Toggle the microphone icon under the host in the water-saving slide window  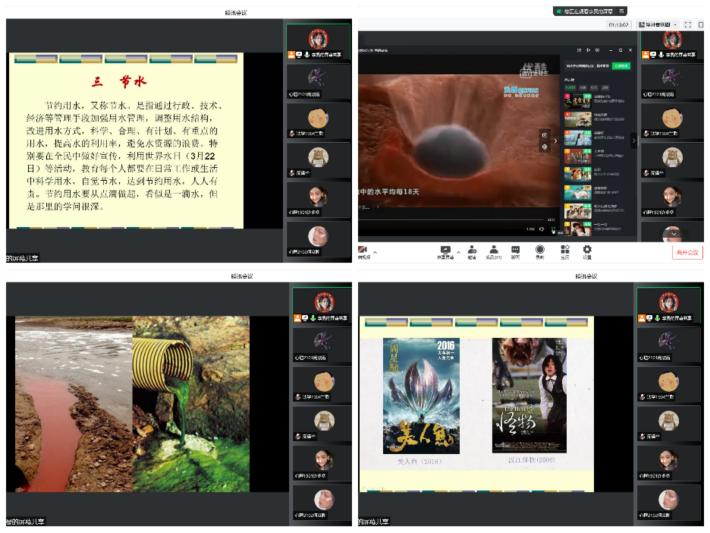click(x=307, y=54)
